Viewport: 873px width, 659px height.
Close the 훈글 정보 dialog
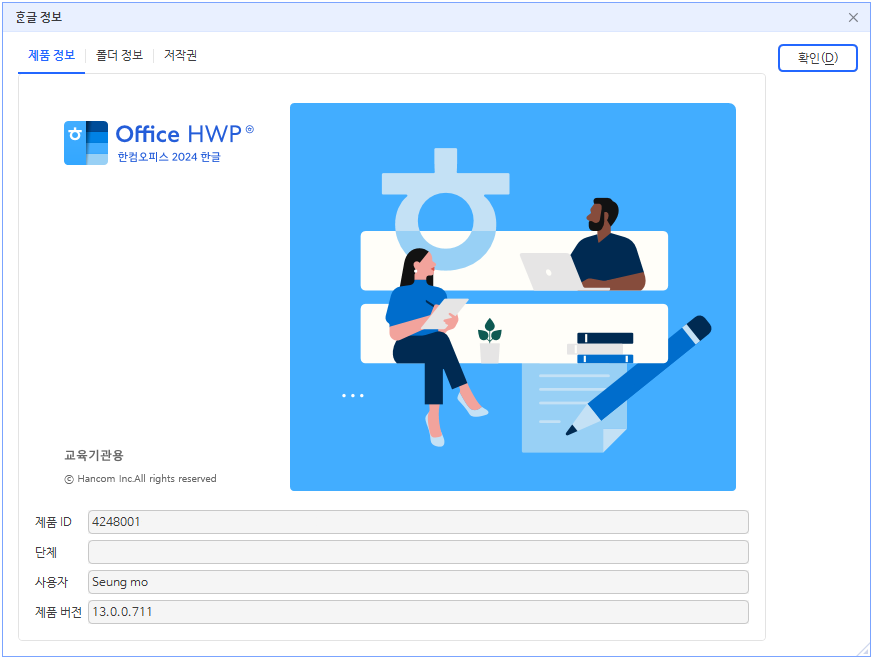point(853,17)
